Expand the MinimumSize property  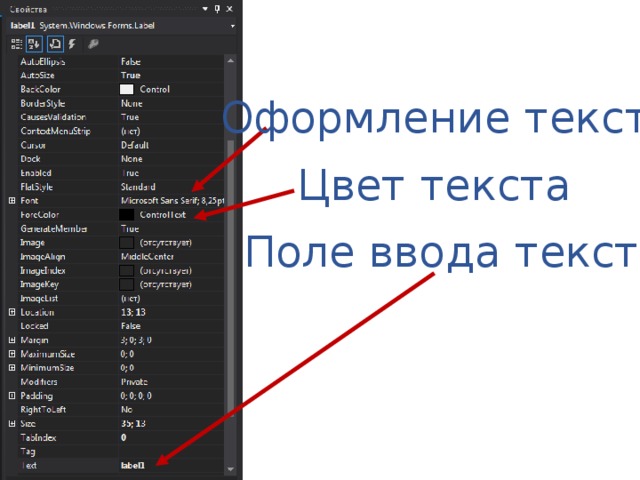12,368
